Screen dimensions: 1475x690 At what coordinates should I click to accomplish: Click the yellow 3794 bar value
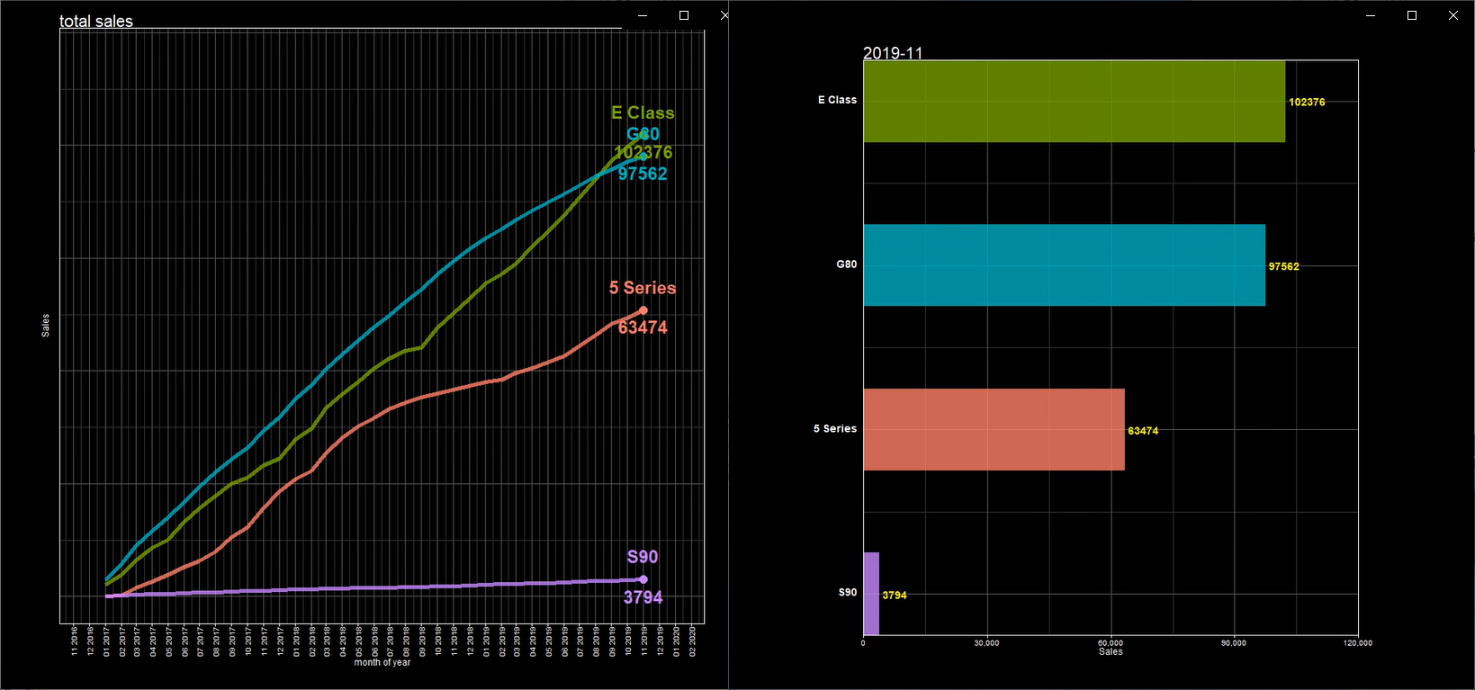[x=894, y=595]
